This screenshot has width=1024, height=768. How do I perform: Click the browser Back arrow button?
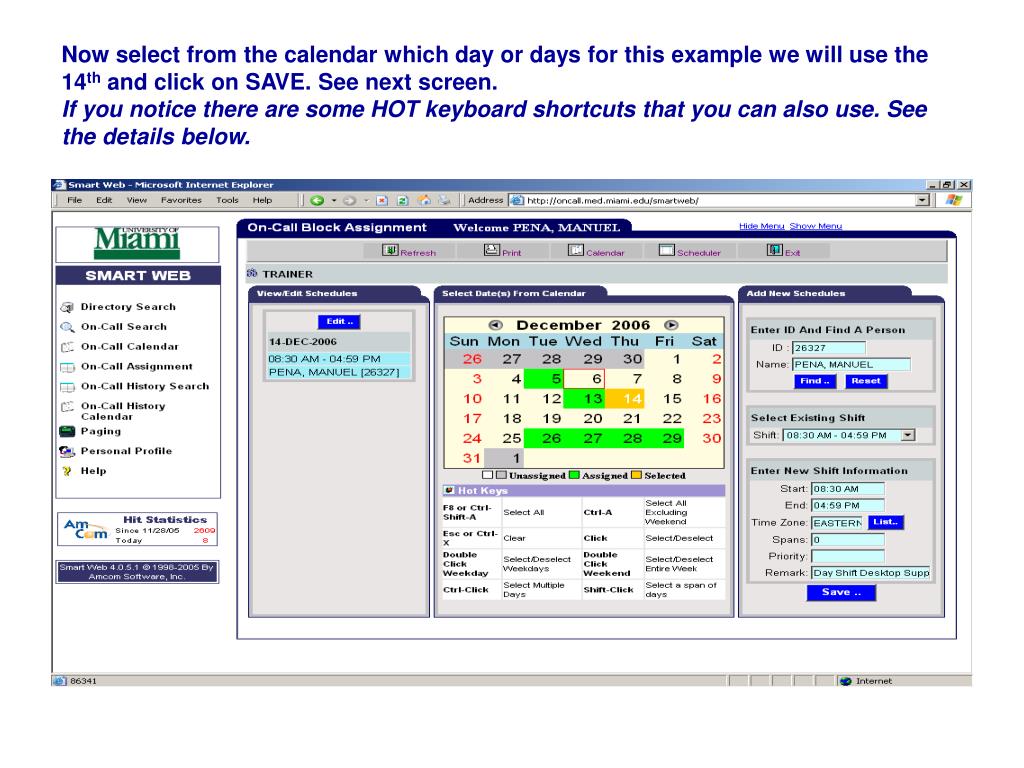click(317, 200)
